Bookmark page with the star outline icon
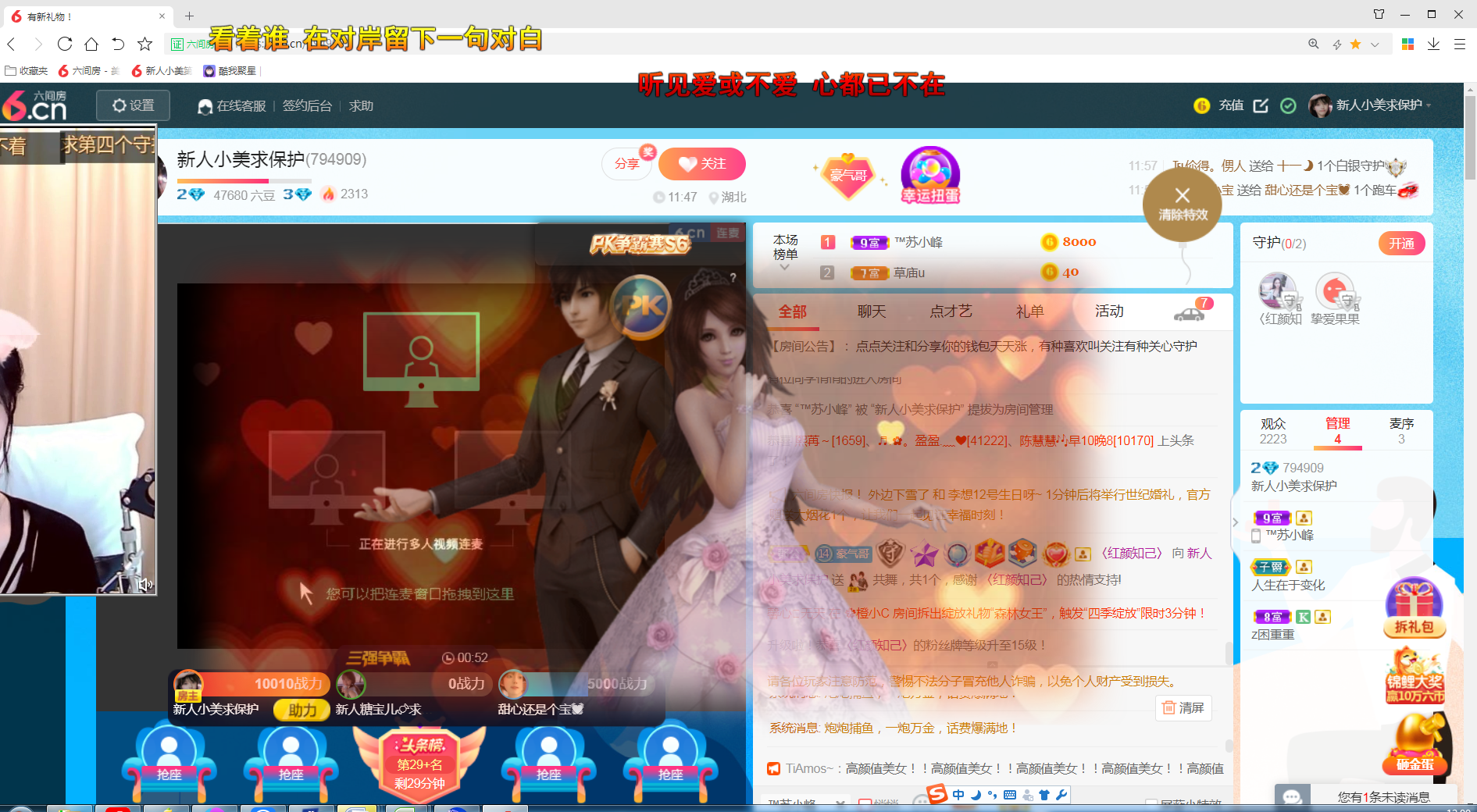Screen dimensions: 1477x812 point(144,45)
